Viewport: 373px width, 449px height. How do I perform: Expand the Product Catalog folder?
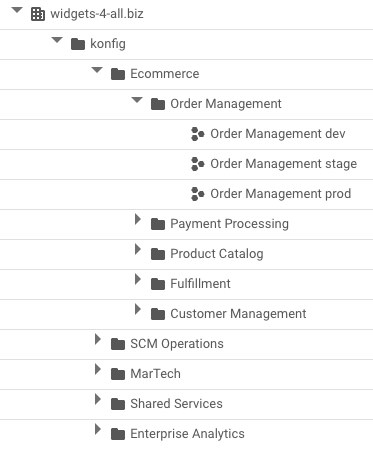138,249
